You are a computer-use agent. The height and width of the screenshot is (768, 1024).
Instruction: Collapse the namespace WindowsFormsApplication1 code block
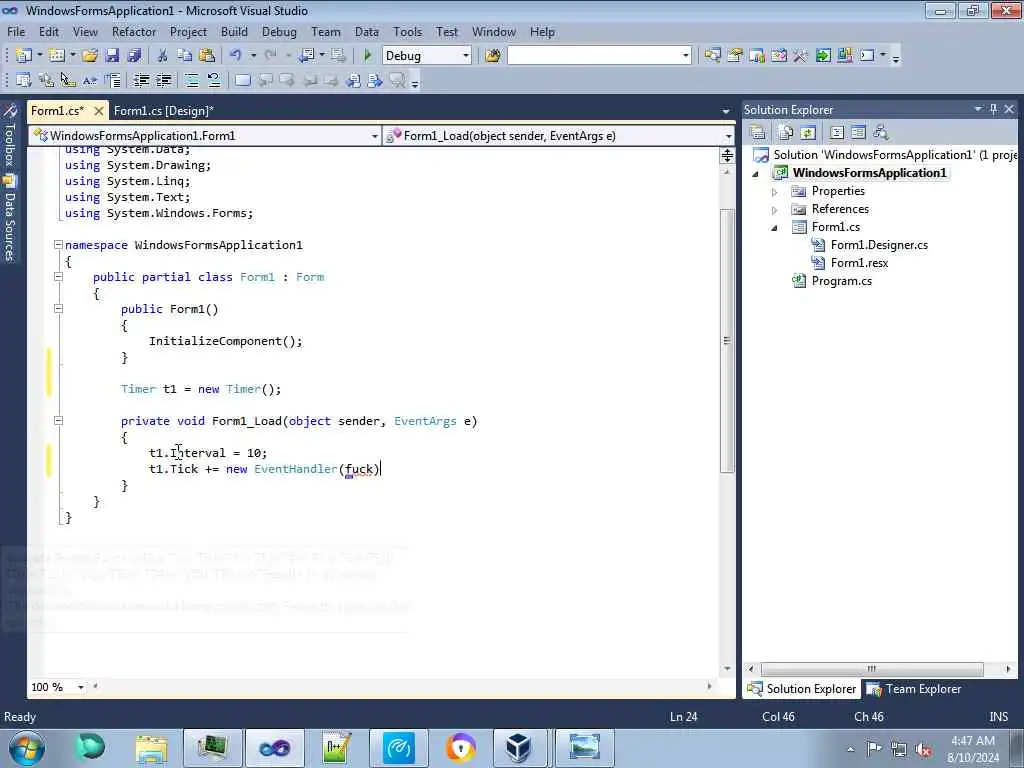pyautogui.click(x=58, y=245)
